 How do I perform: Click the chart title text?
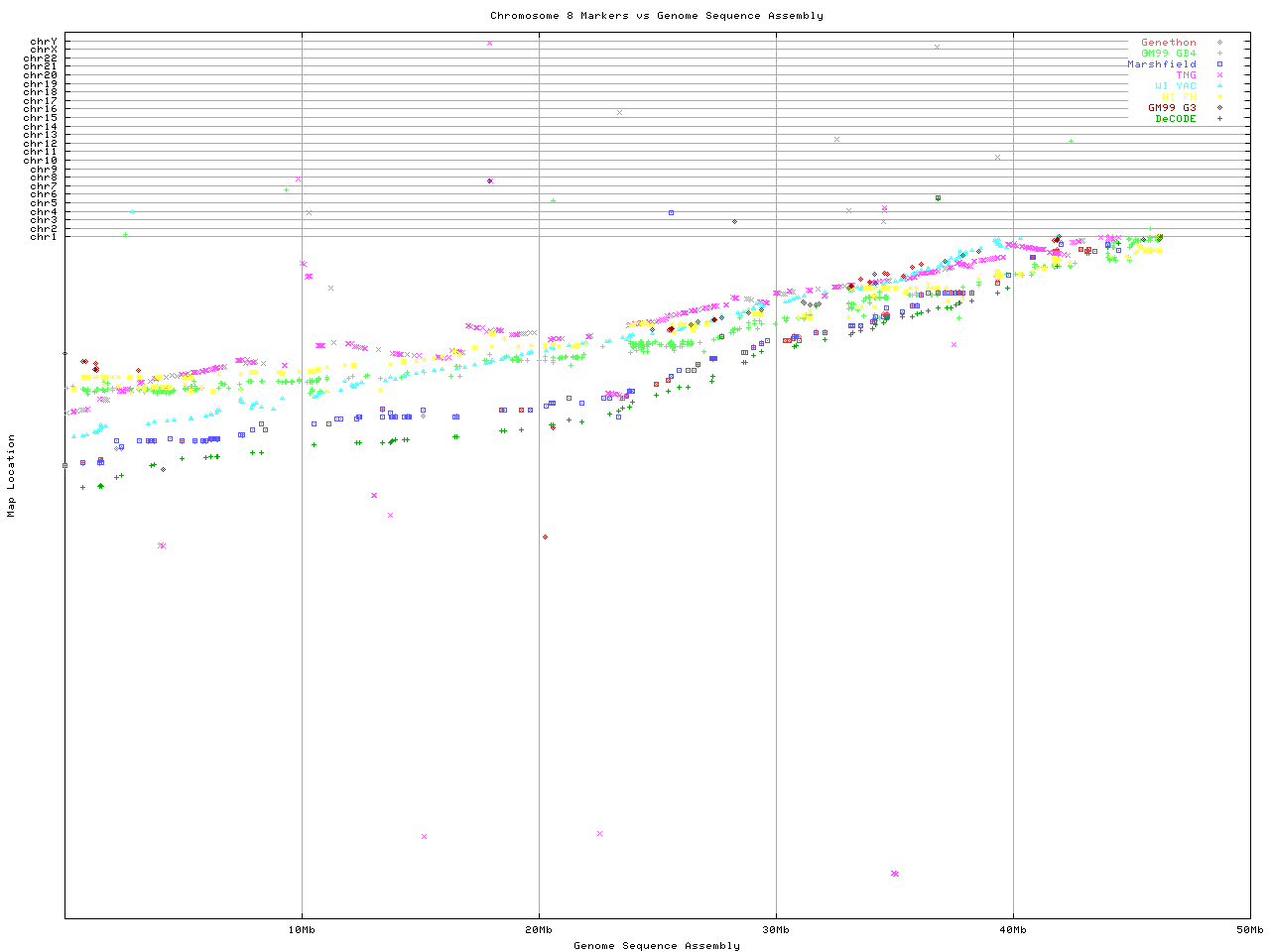pos(656,16)
